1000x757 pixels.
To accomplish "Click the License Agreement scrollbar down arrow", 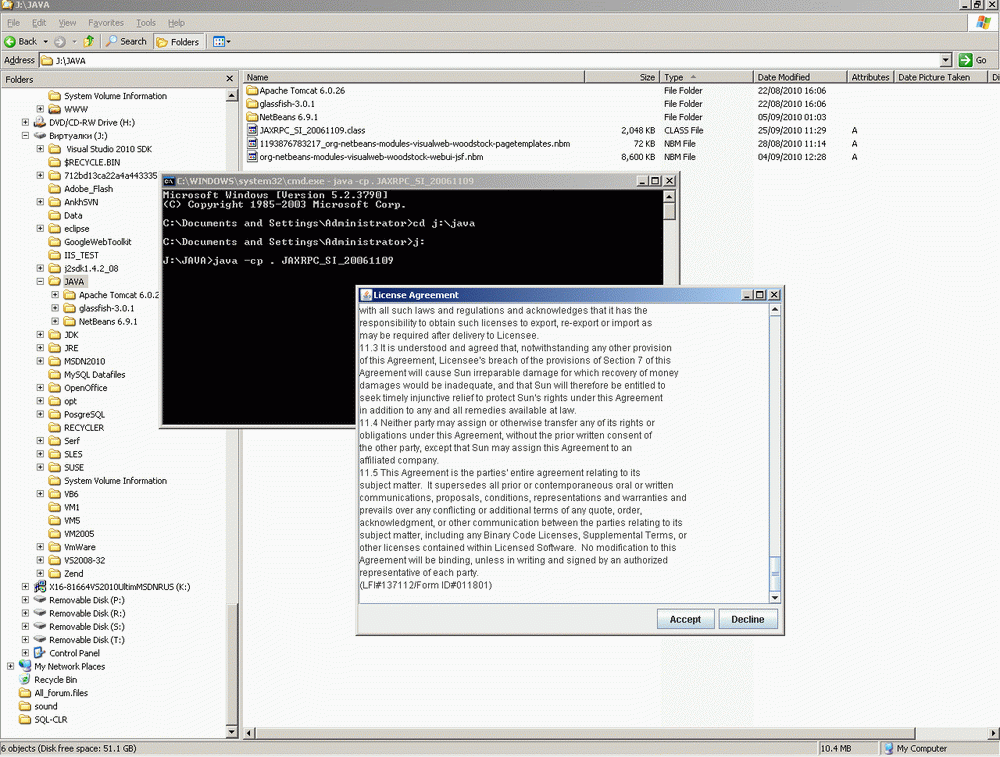I will point(775,598).
